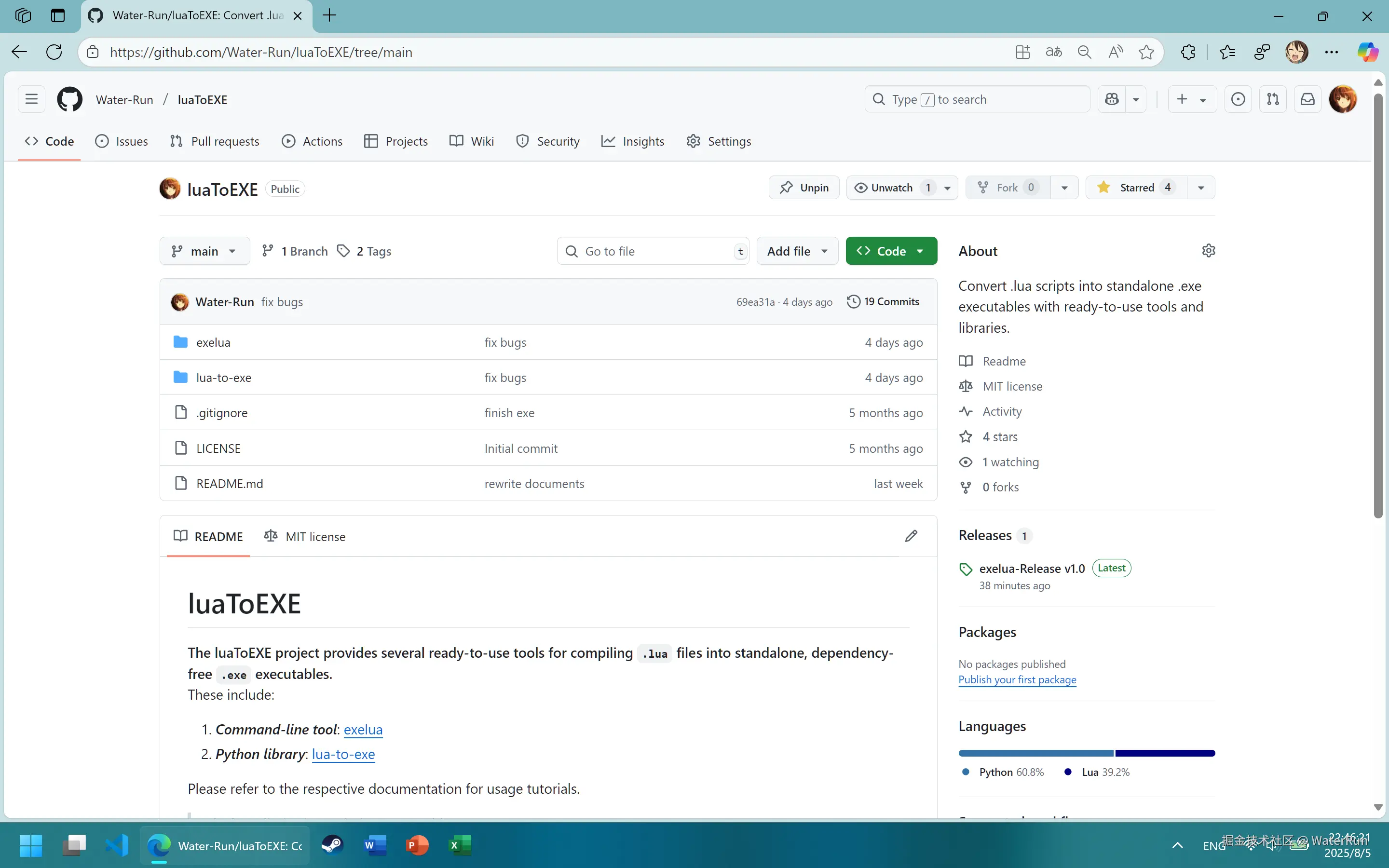Expand the Add file dropdown

coord(797,251)
